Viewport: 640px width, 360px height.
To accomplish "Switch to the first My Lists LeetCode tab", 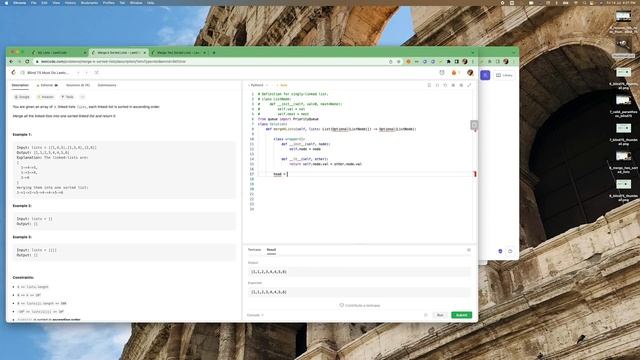I will (57, 53).
